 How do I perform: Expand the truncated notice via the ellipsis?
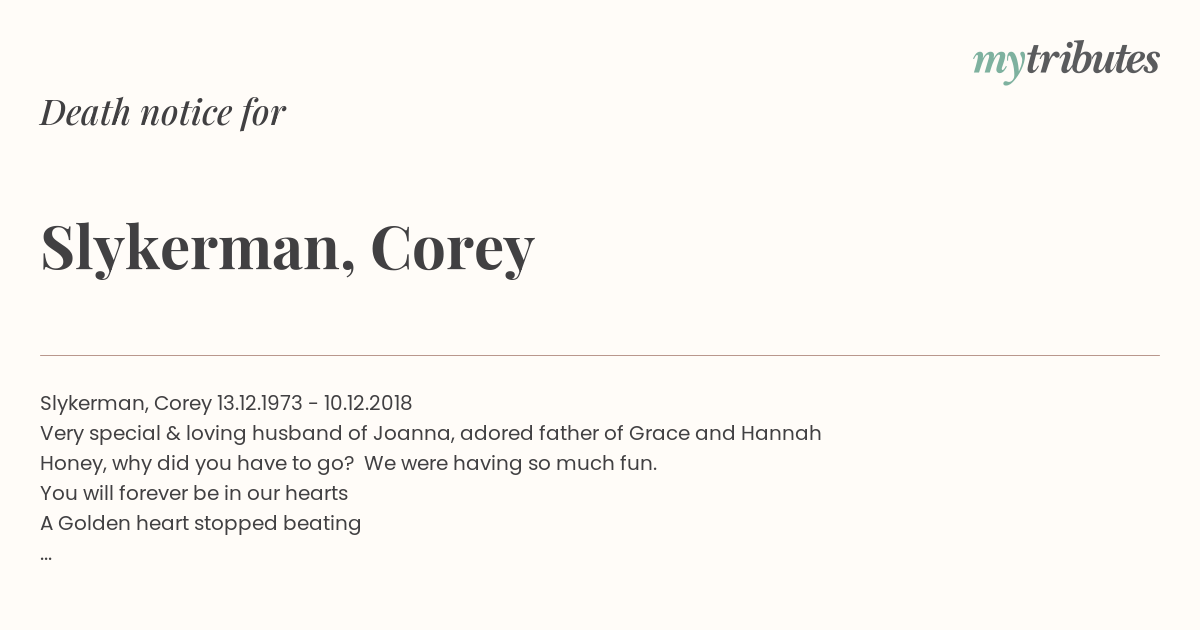click(x=46, y=557)
